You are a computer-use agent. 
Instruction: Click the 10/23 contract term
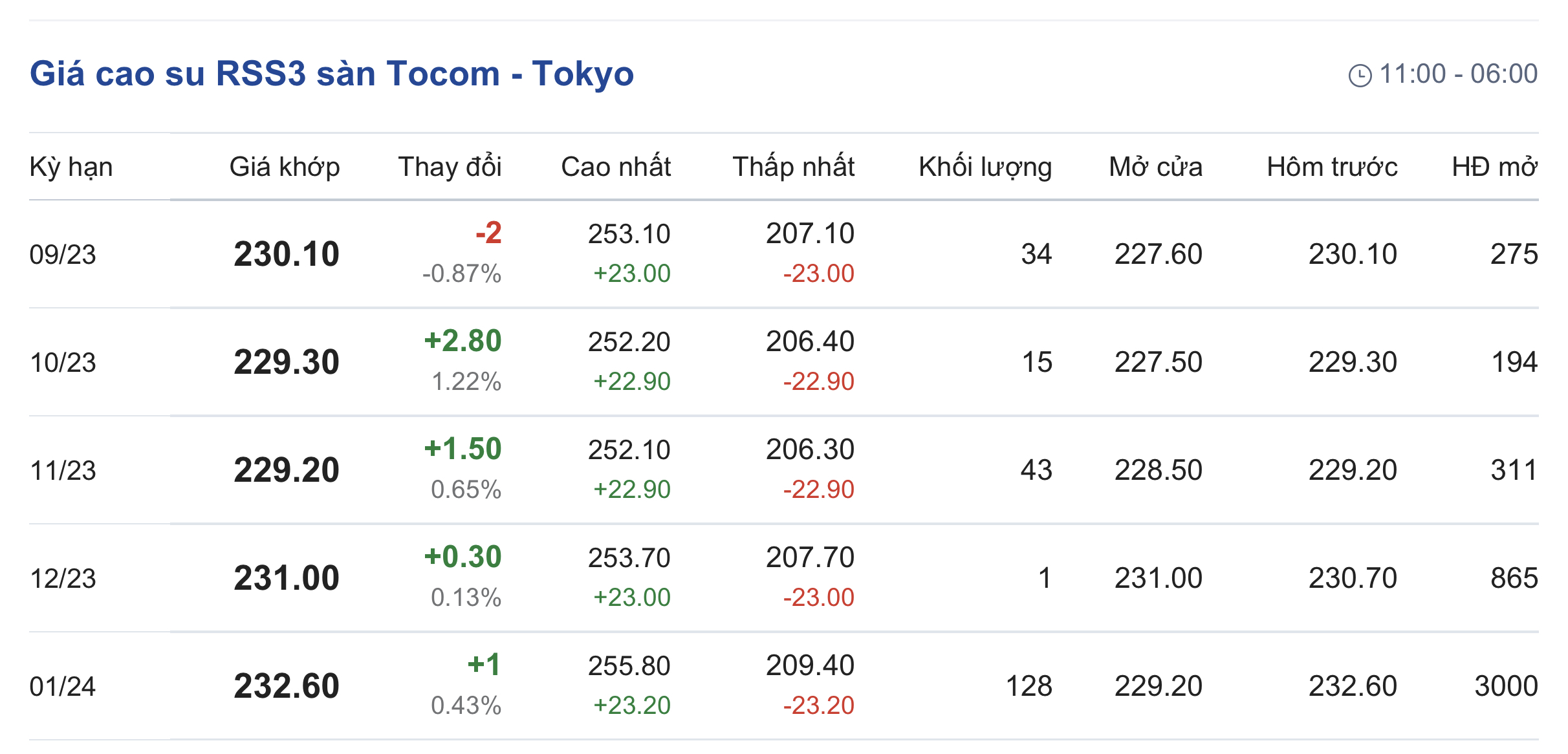(x=63, y=362)
